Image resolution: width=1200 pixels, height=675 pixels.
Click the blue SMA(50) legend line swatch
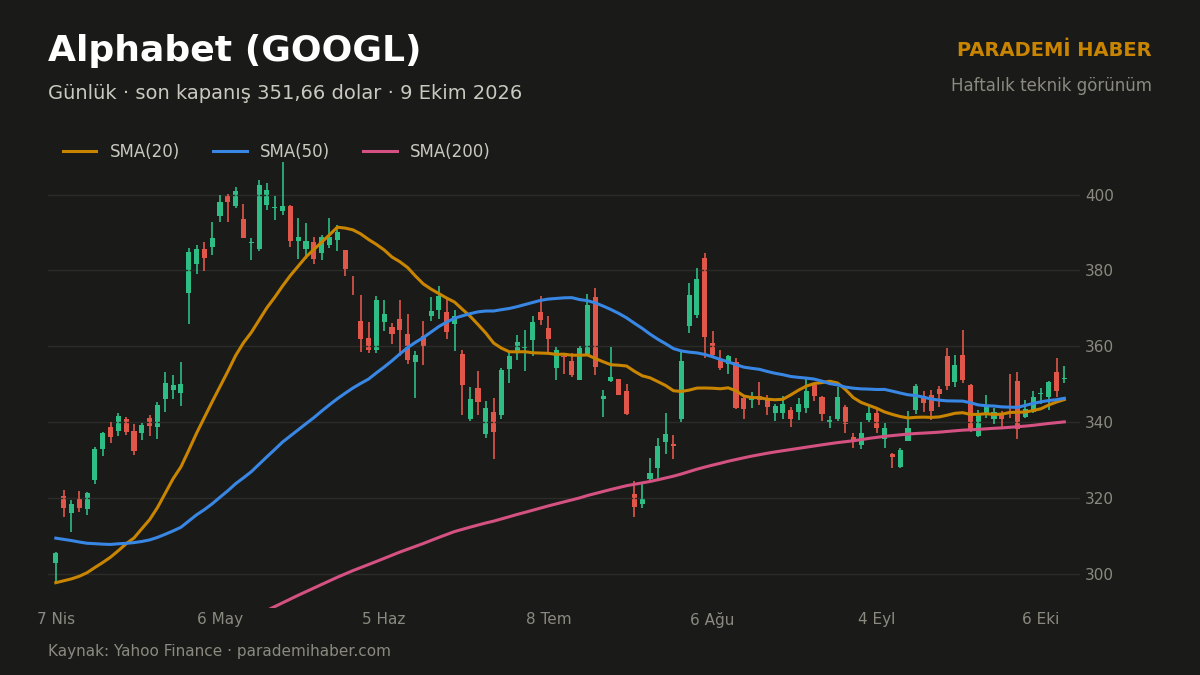pyautogui.click(x=230, y=152)
